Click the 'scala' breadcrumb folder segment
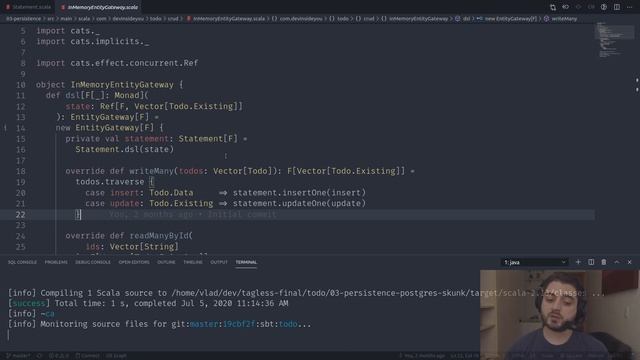 click(84, 18)
